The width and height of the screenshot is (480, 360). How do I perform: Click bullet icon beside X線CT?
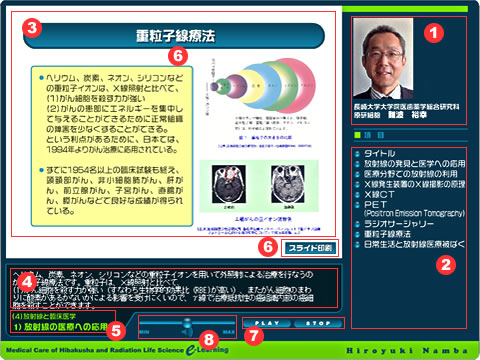click(358, 195)
